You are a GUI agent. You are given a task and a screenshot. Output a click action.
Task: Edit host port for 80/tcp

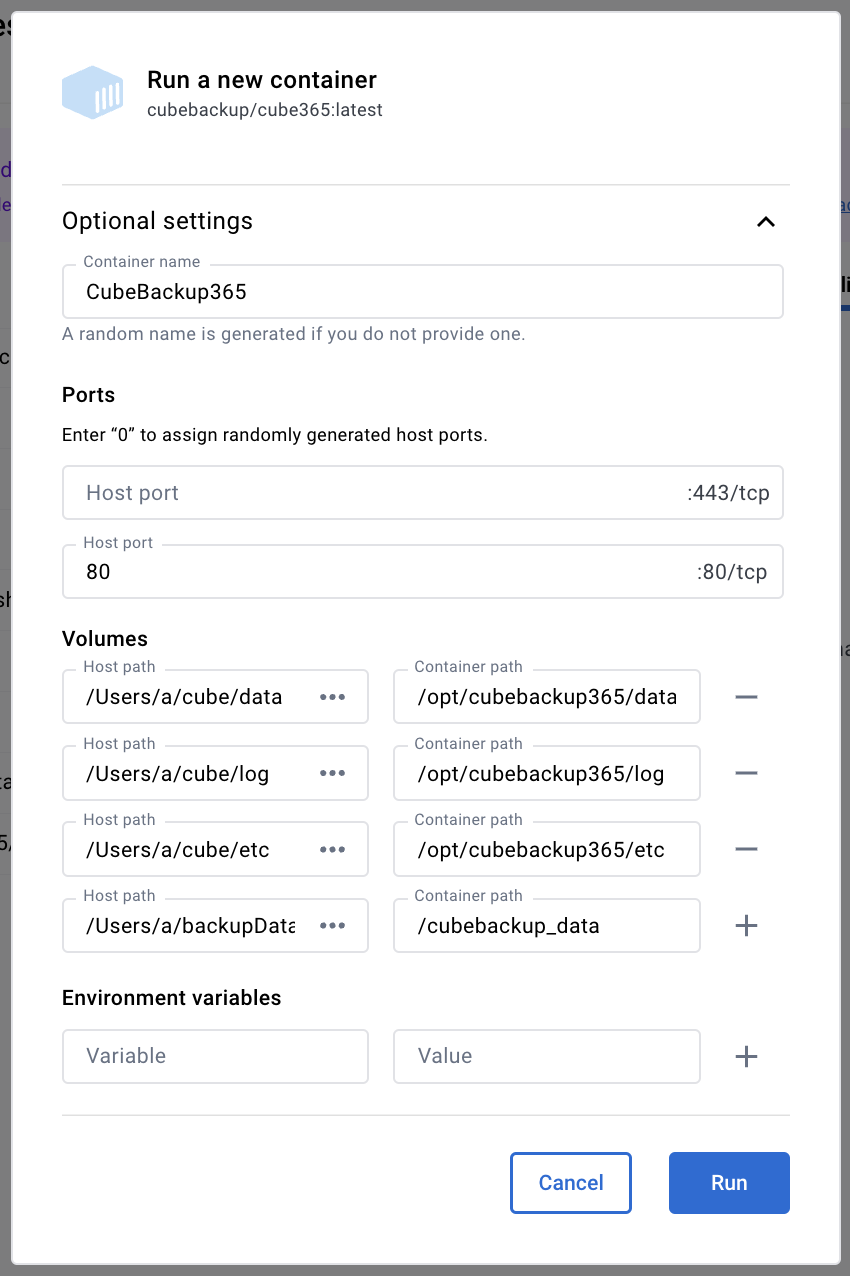(x=422, y=572)
